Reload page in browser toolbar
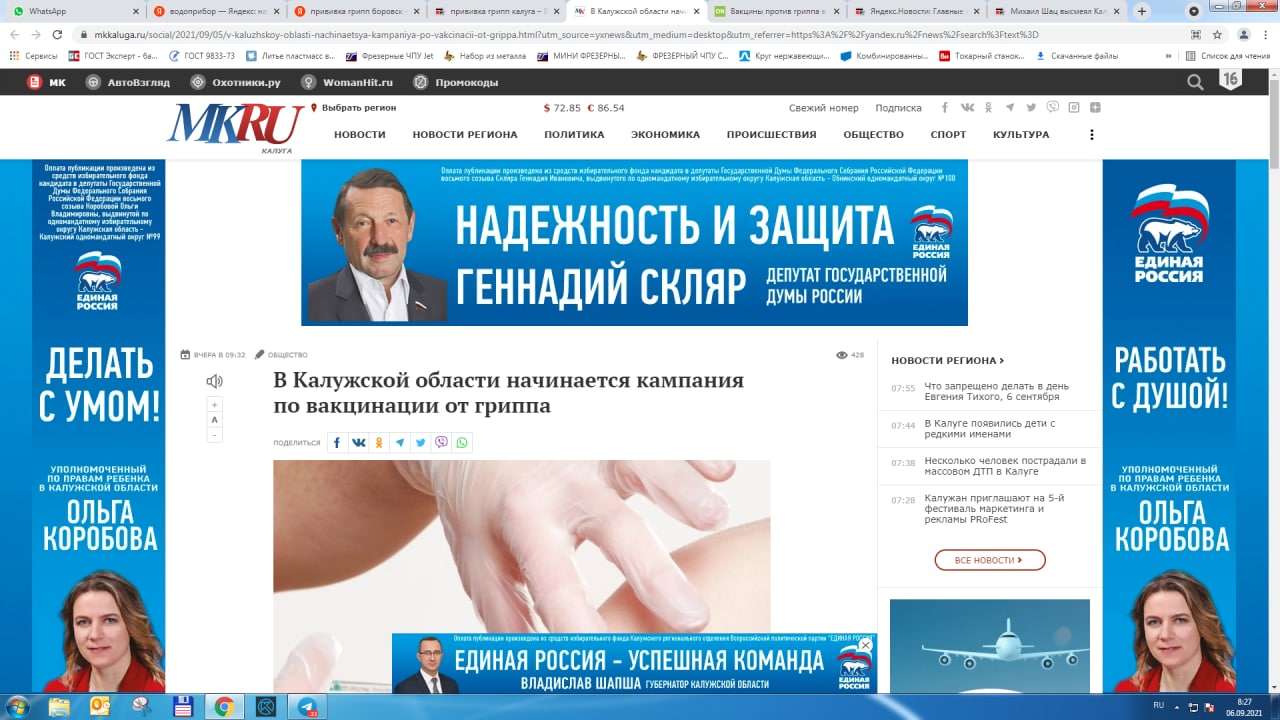 [57, 34]
